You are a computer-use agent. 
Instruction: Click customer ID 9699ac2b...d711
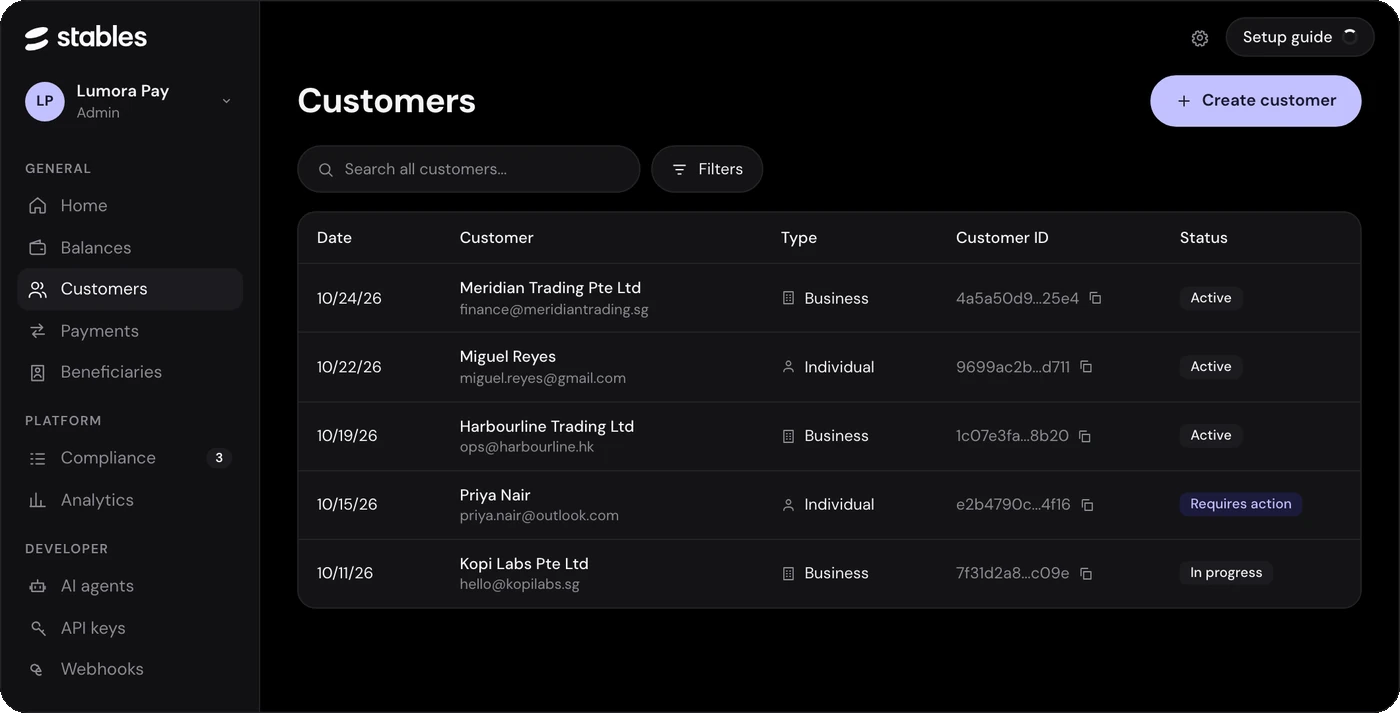1013,367
